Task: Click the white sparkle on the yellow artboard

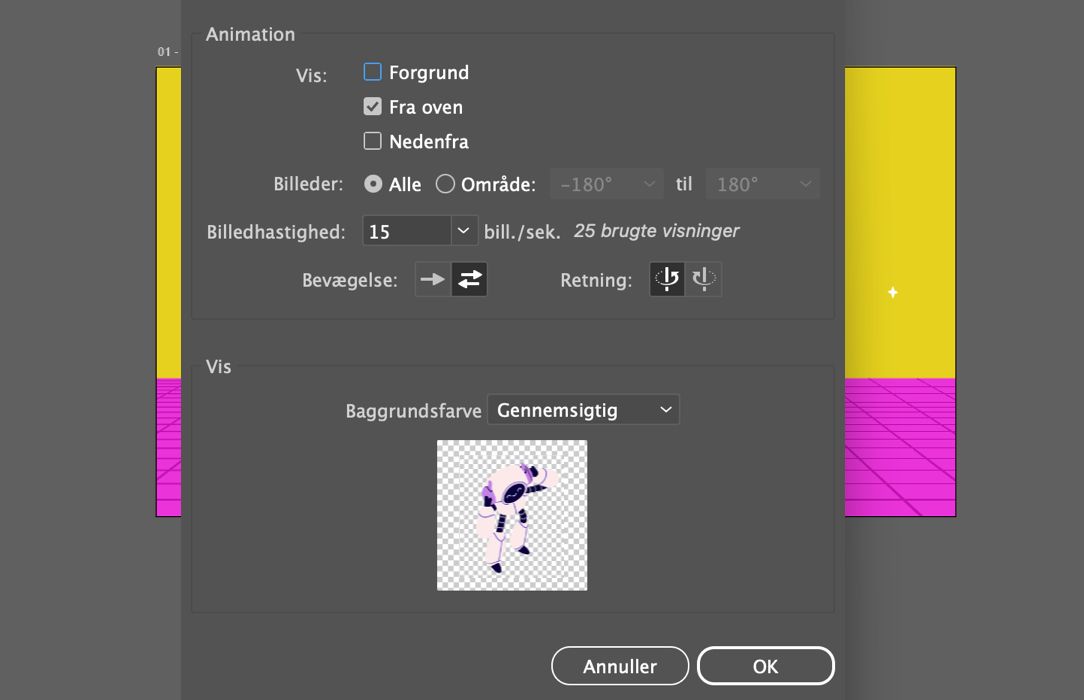Action: pyautogui.click(x=893, y=292)
